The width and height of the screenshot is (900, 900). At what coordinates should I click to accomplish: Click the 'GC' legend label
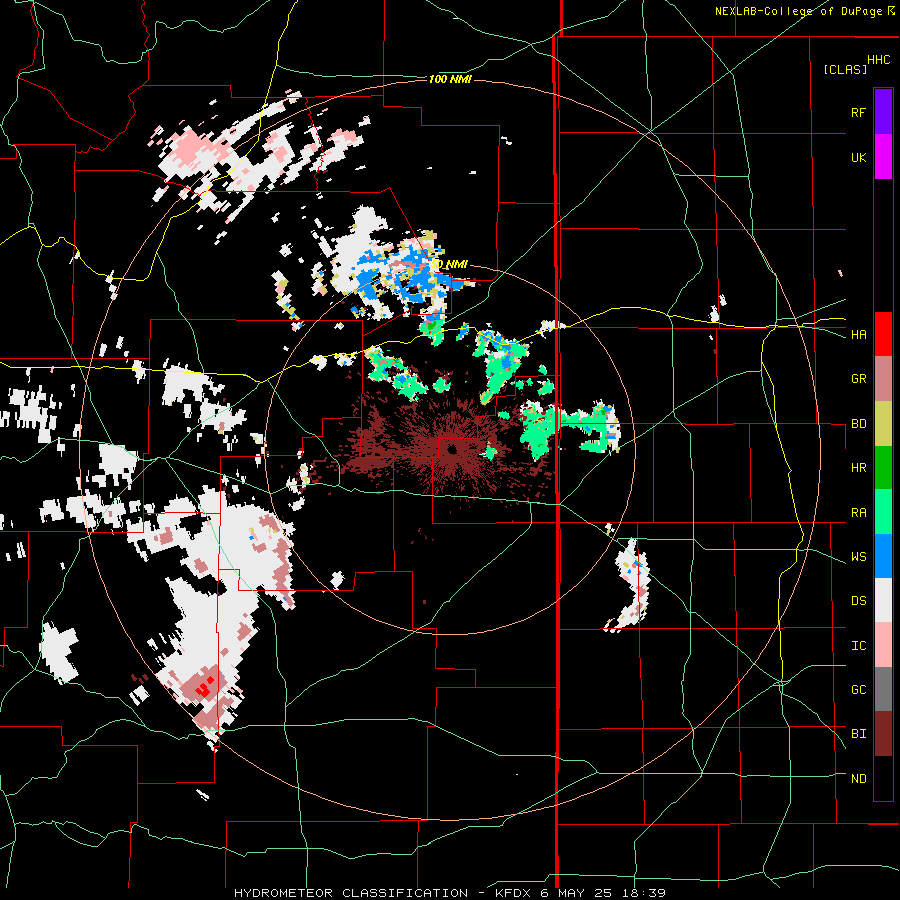(858, 690)
